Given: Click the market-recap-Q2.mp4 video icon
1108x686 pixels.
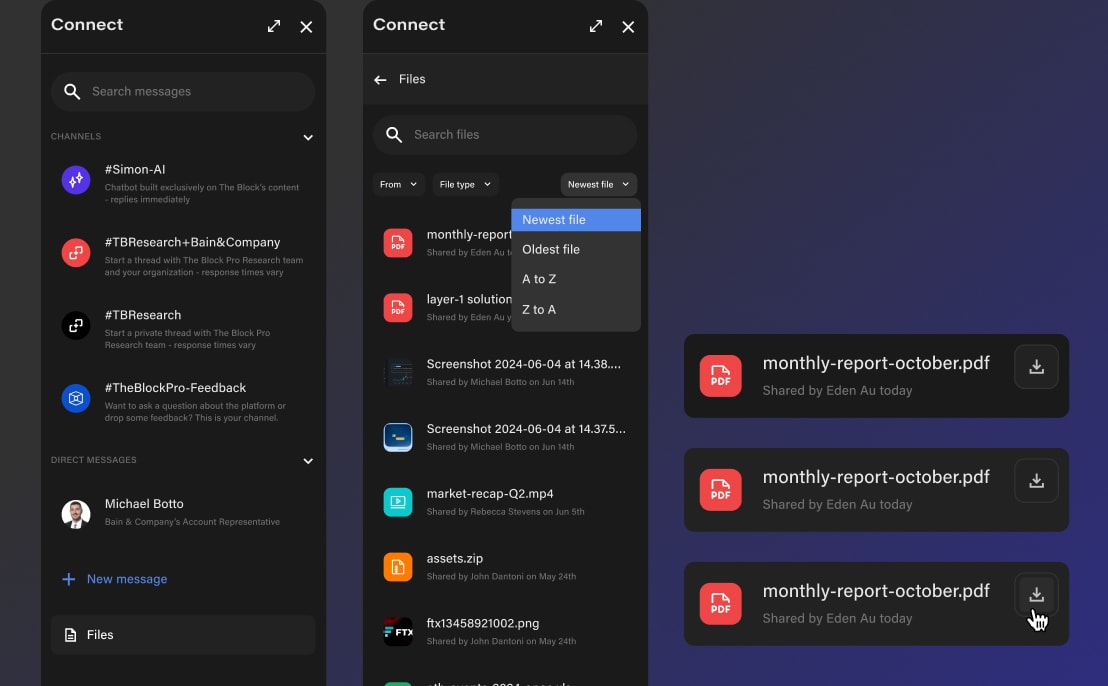Looking at the screenshot, I should (x=398, y=502).
